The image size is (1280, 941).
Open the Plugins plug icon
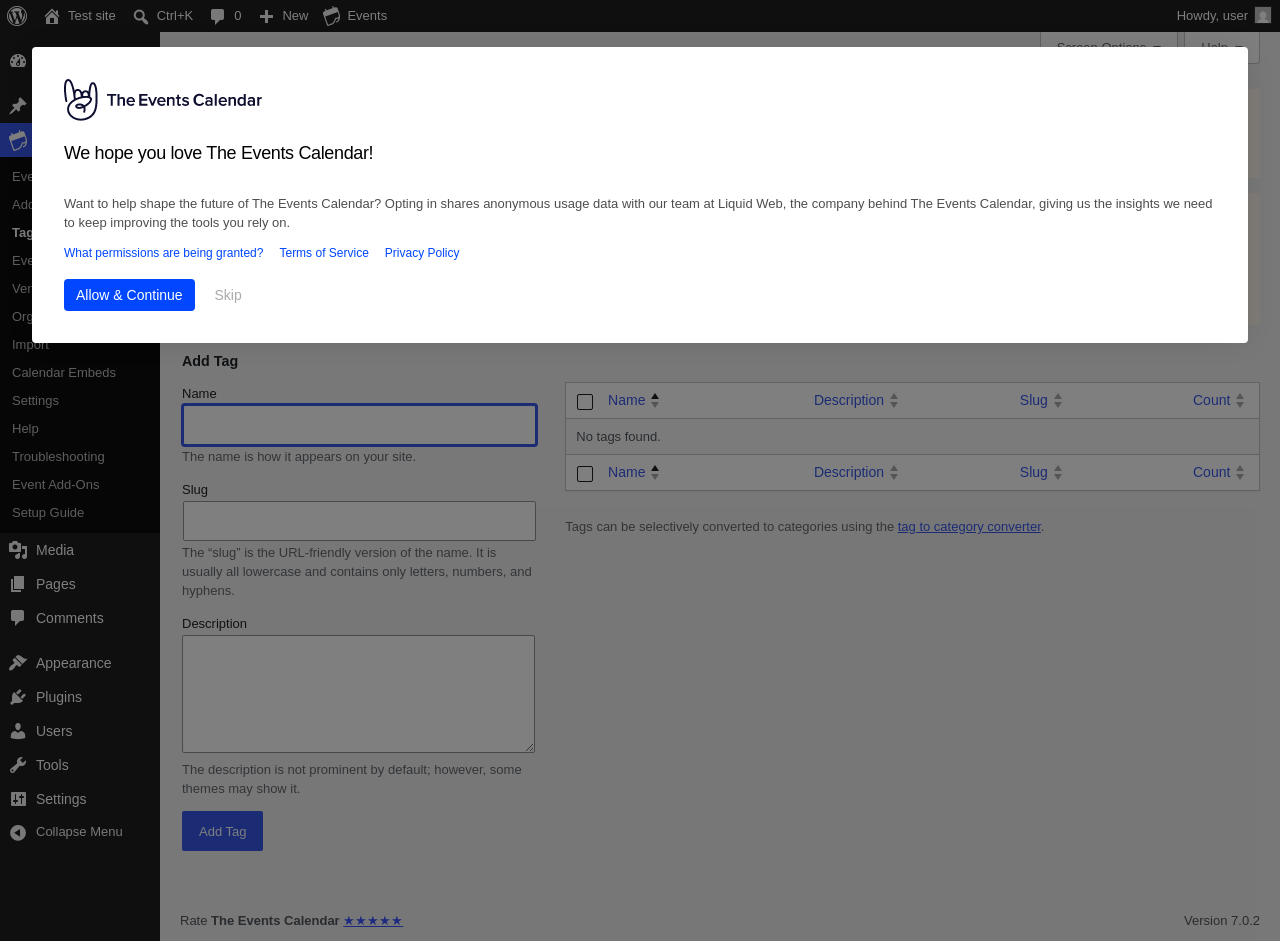coord(18,697)
